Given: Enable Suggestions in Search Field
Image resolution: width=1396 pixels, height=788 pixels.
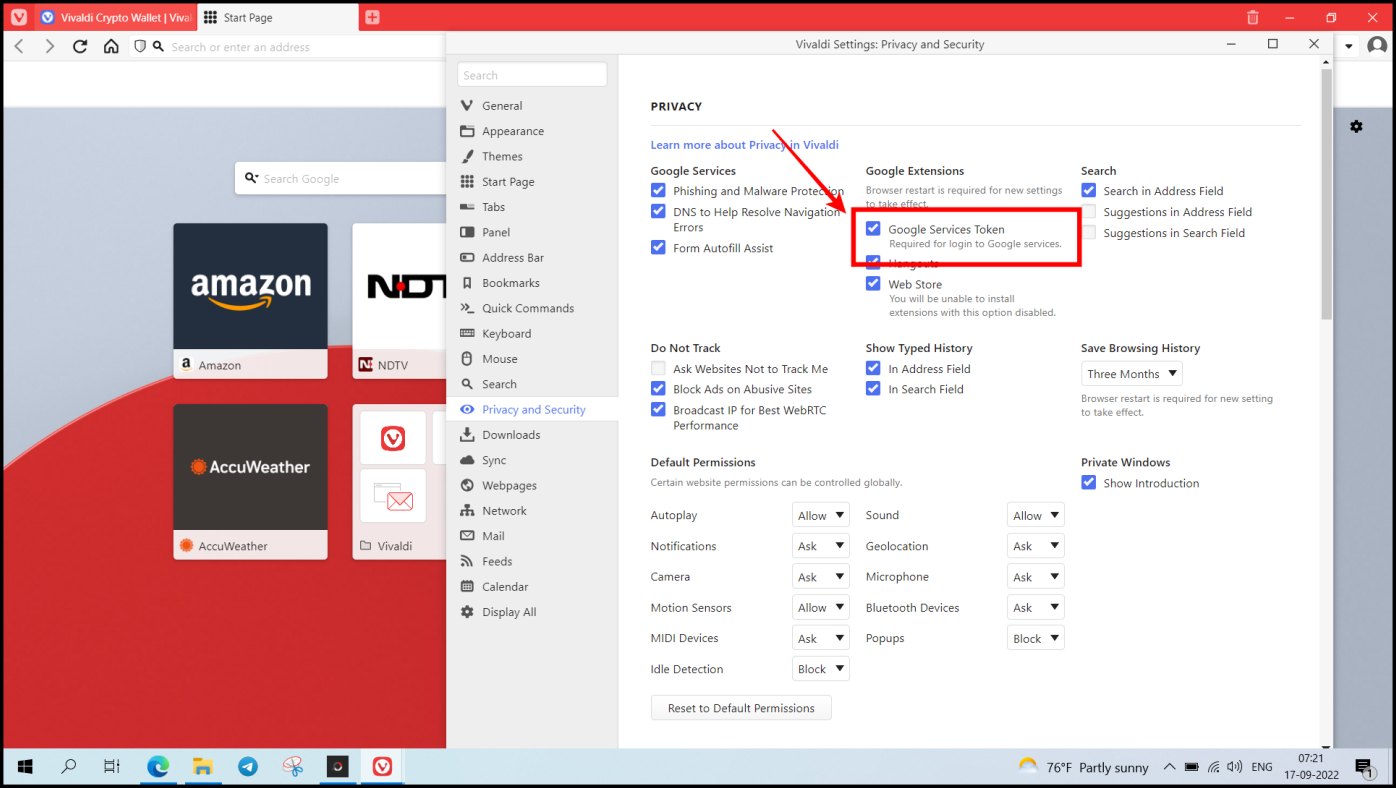Looking at the screenshot, I should point(1088,232).
